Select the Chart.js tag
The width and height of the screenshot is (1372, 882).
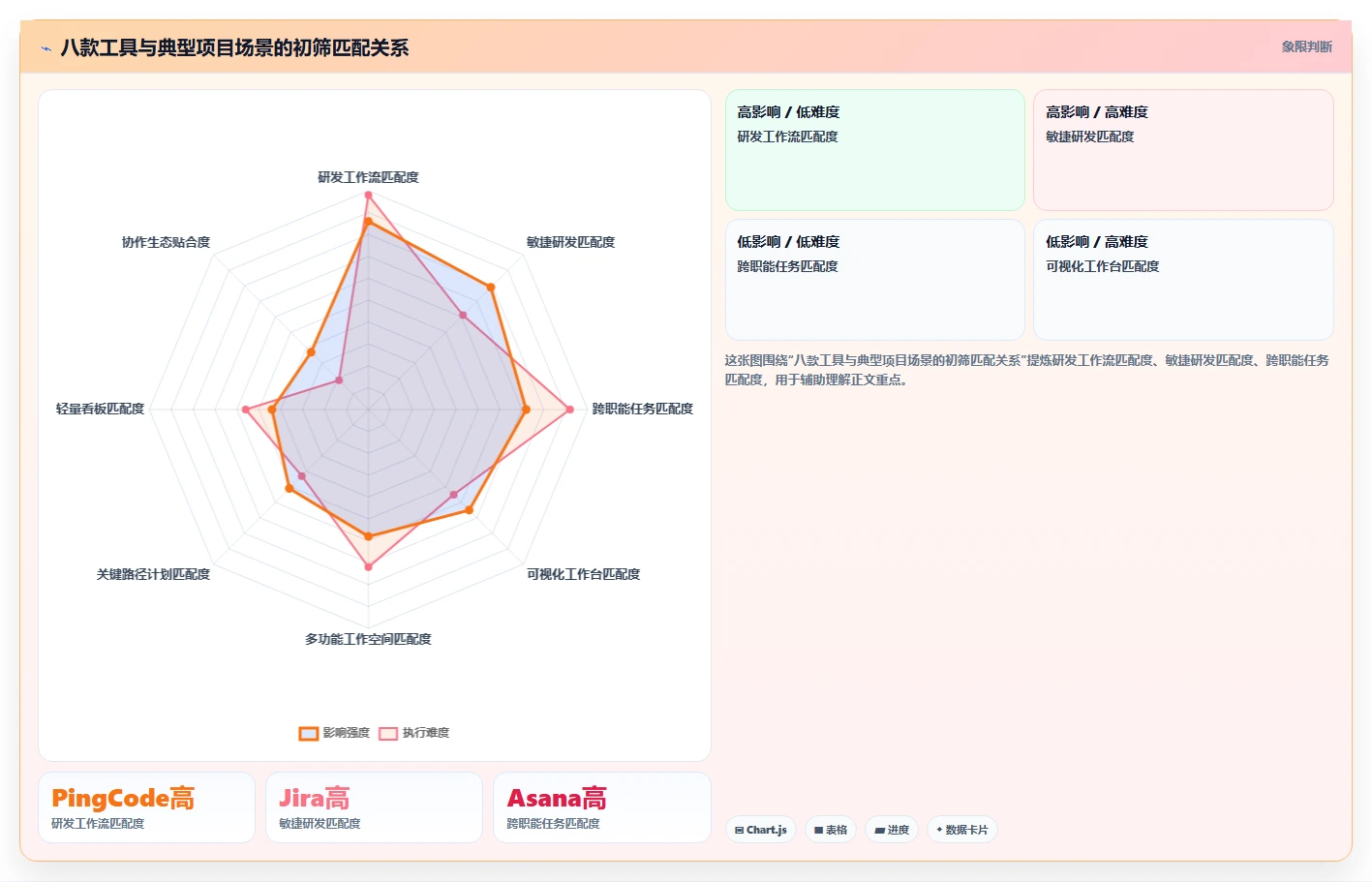(761, 830)
